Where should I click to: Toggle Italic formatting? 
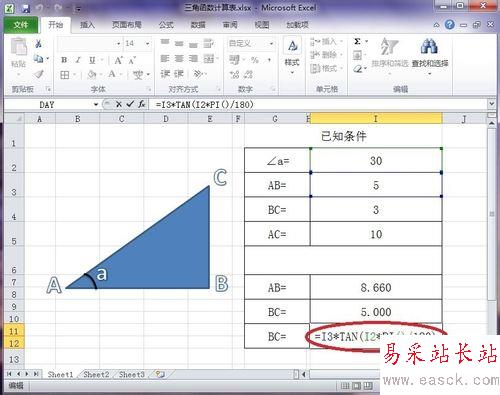[78, 60]
